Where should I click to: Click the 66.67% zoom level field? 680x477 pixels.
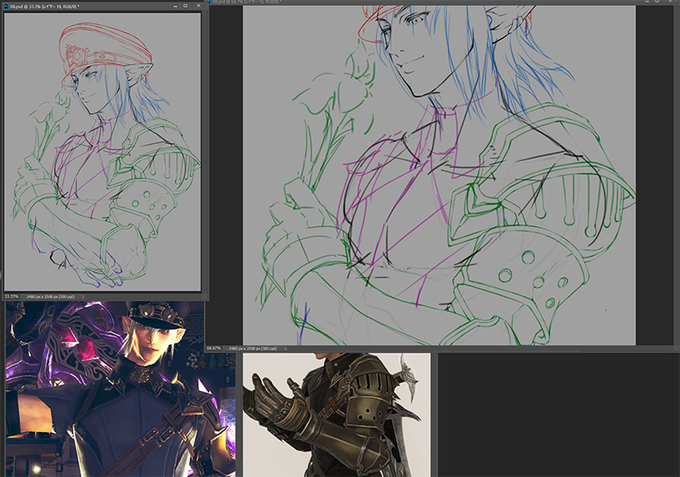click(x=214, y=348)
